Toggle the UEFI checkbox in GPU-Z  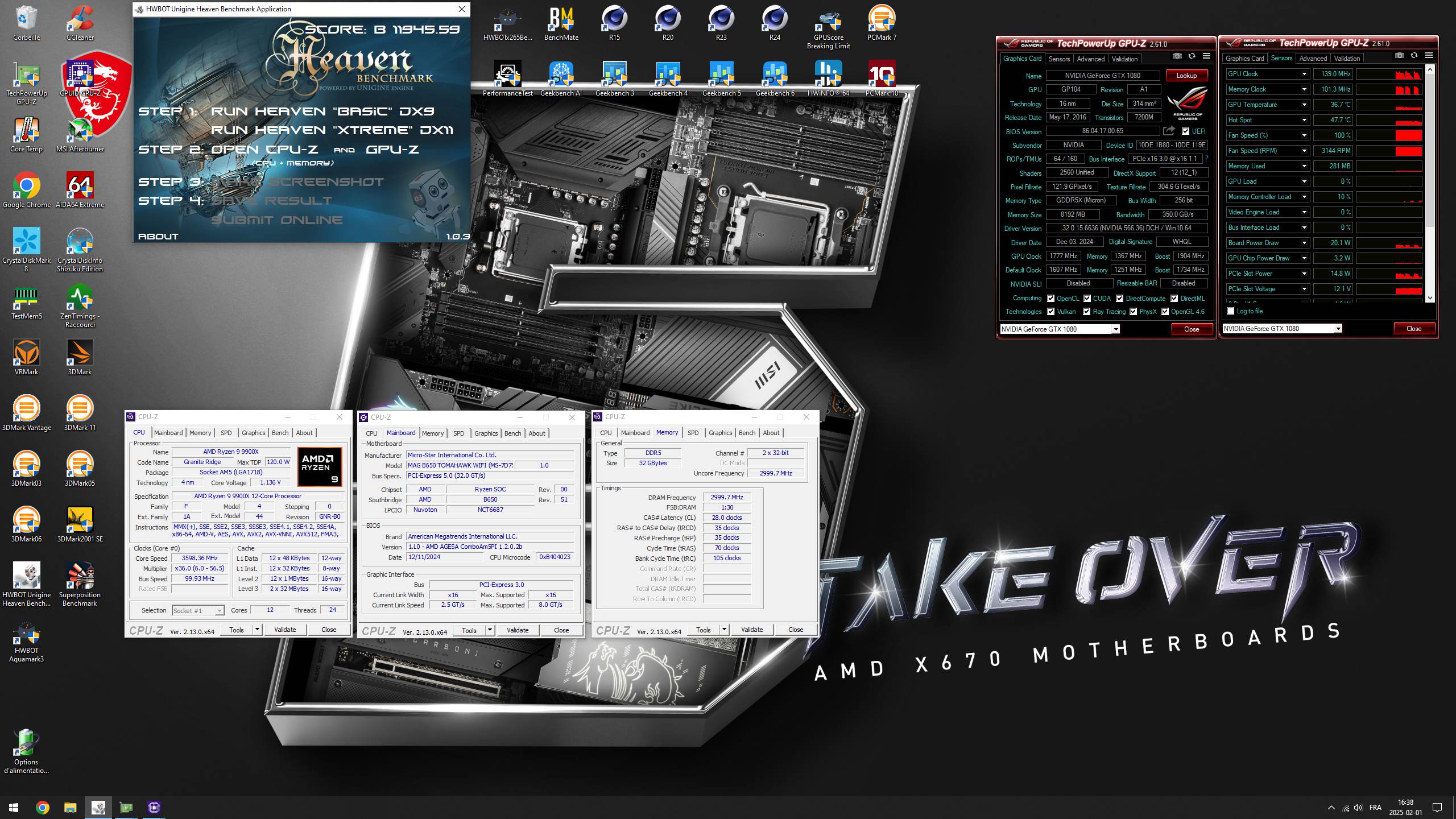pyautogui.click(x=1185, y=131)
